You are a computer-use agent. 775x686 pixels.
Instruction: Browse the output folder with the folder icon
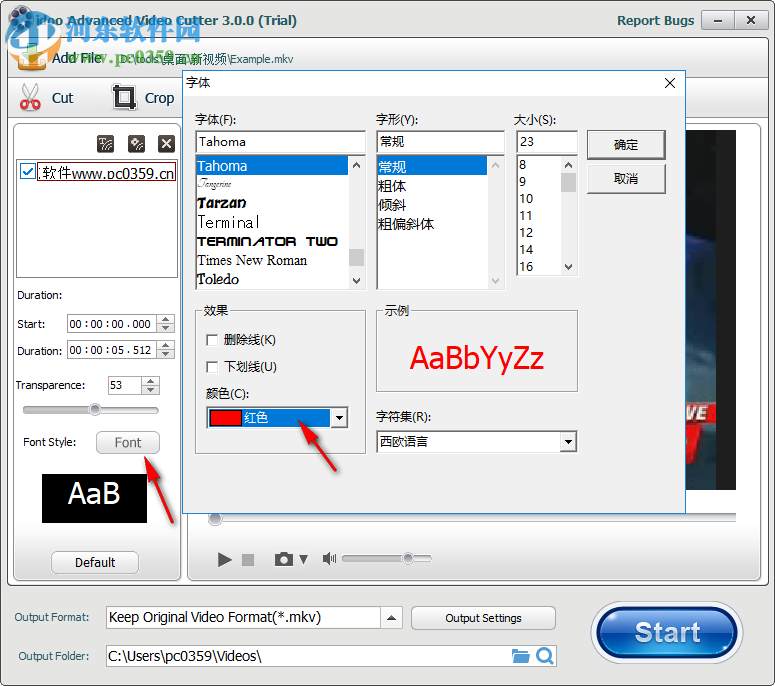point(520,656)
